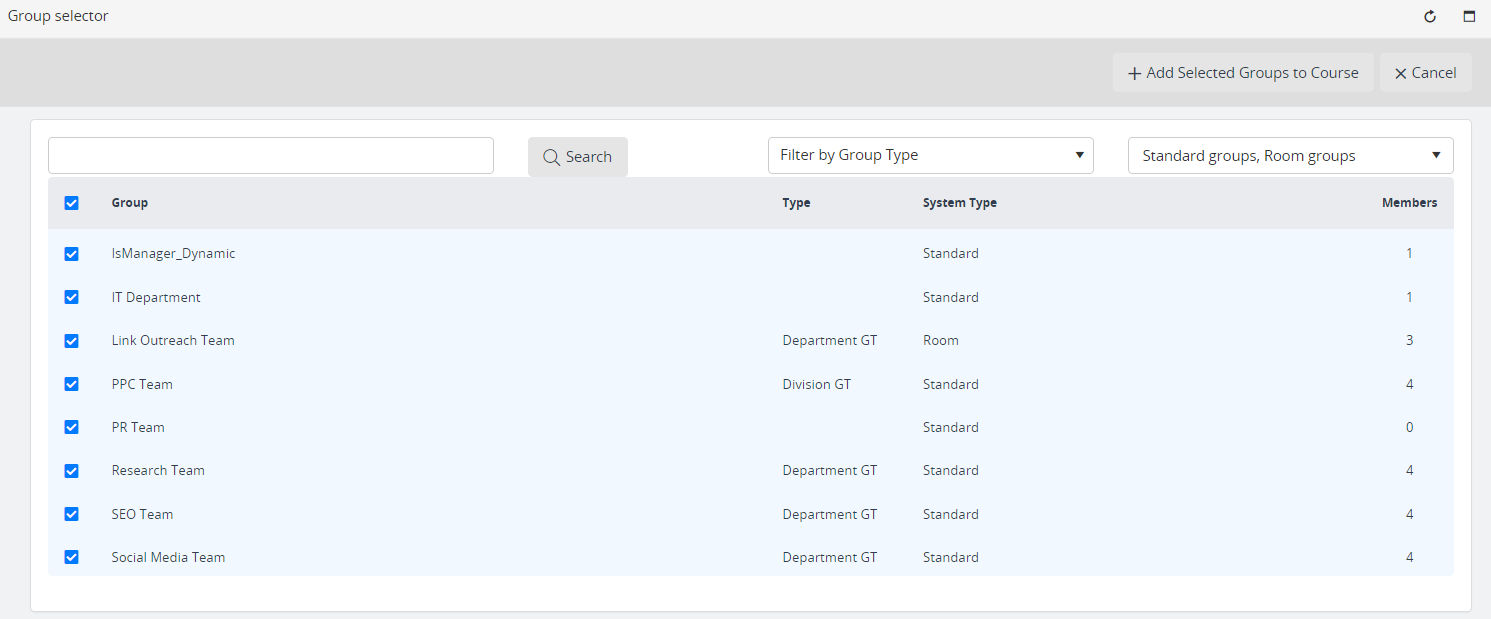Click Standard in the PR Team row

[x=951, y=427]
